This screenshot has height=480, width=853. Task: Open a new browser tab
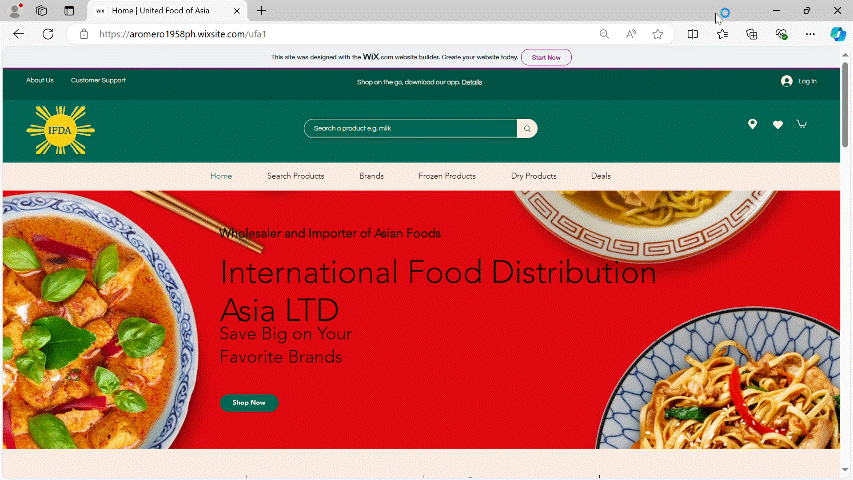tap(261, 10)
